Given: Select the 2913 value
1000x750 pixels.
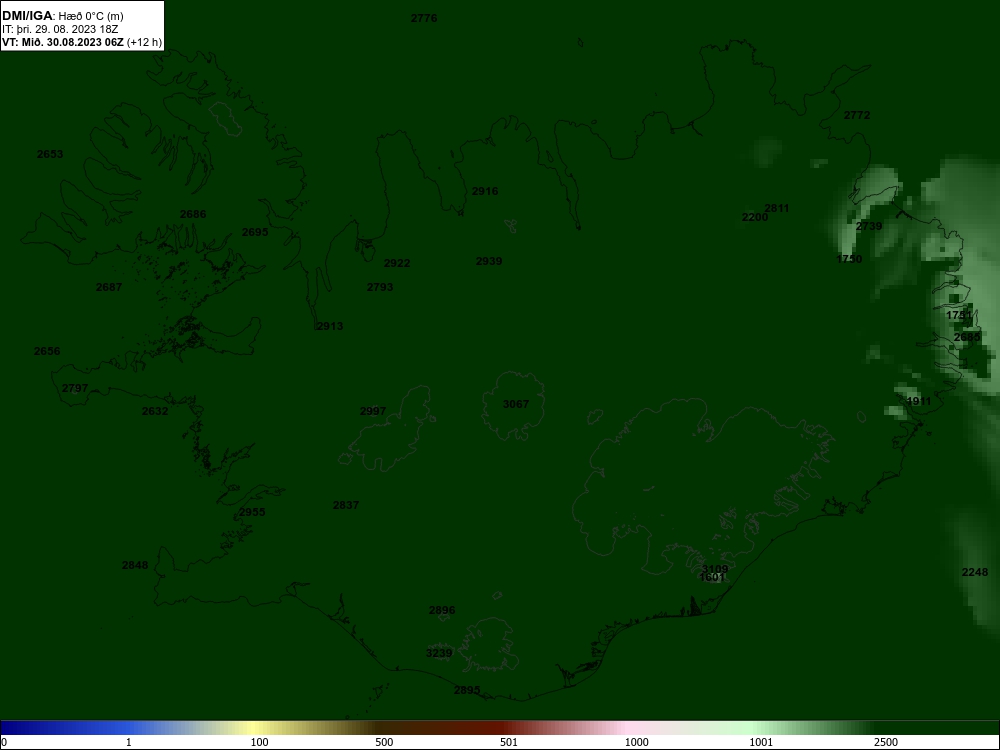Looking at the screenshot, I should point(330,326).
